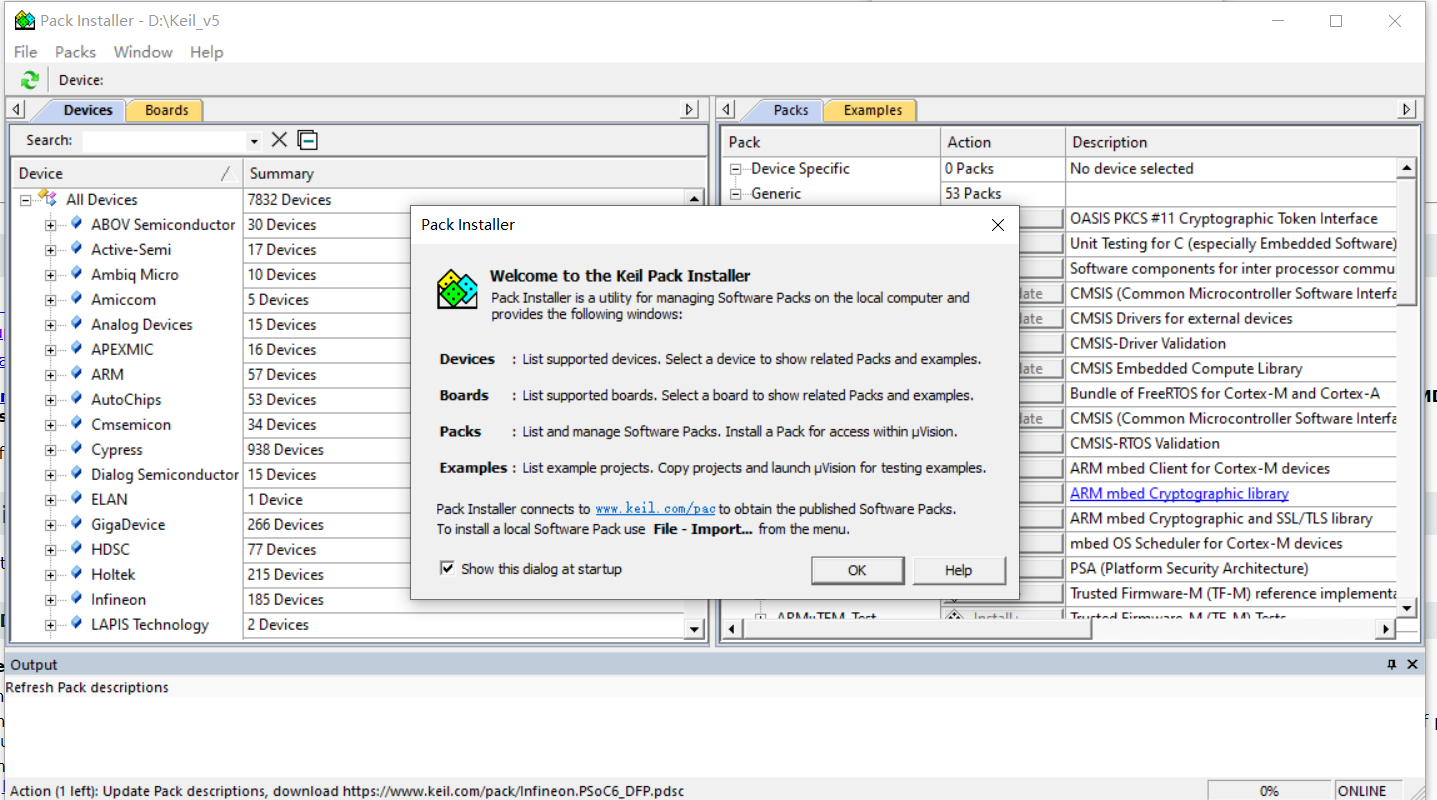Expand the ARM vendor node
This screenshot has width=1437, height=800.
click(x=50, y=375)
